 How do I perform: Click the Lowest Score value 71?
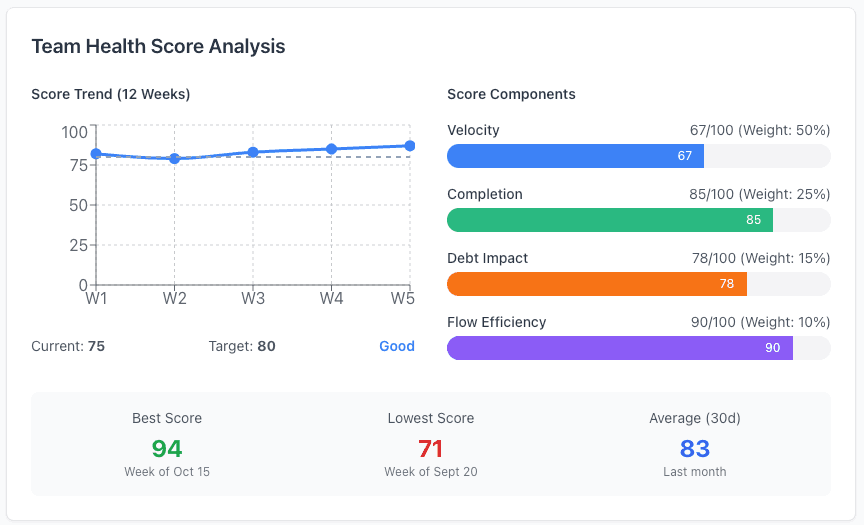tap(430, 449)
